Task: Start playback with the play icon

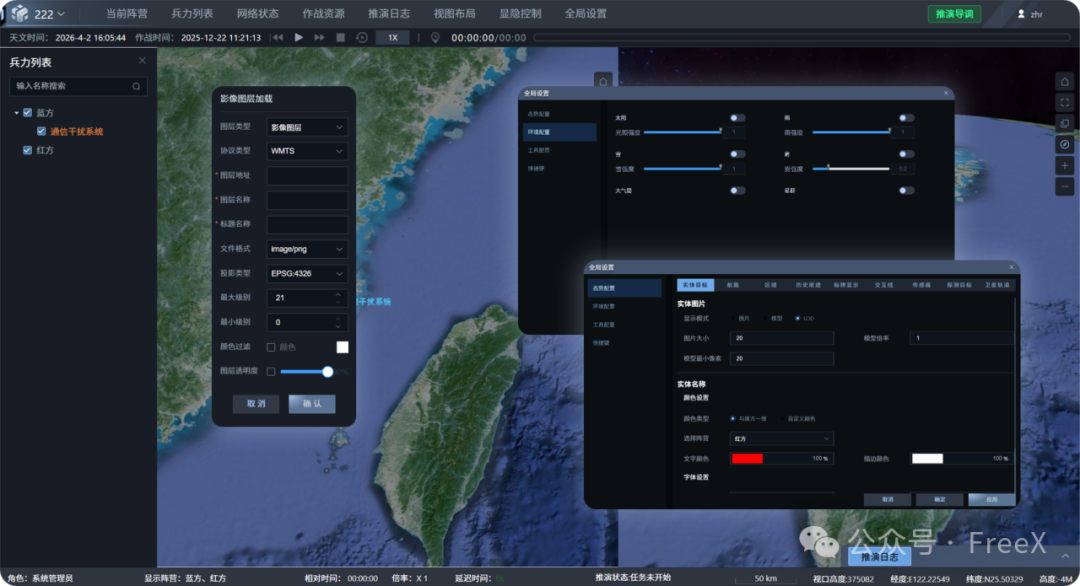Action: [298, 37]
